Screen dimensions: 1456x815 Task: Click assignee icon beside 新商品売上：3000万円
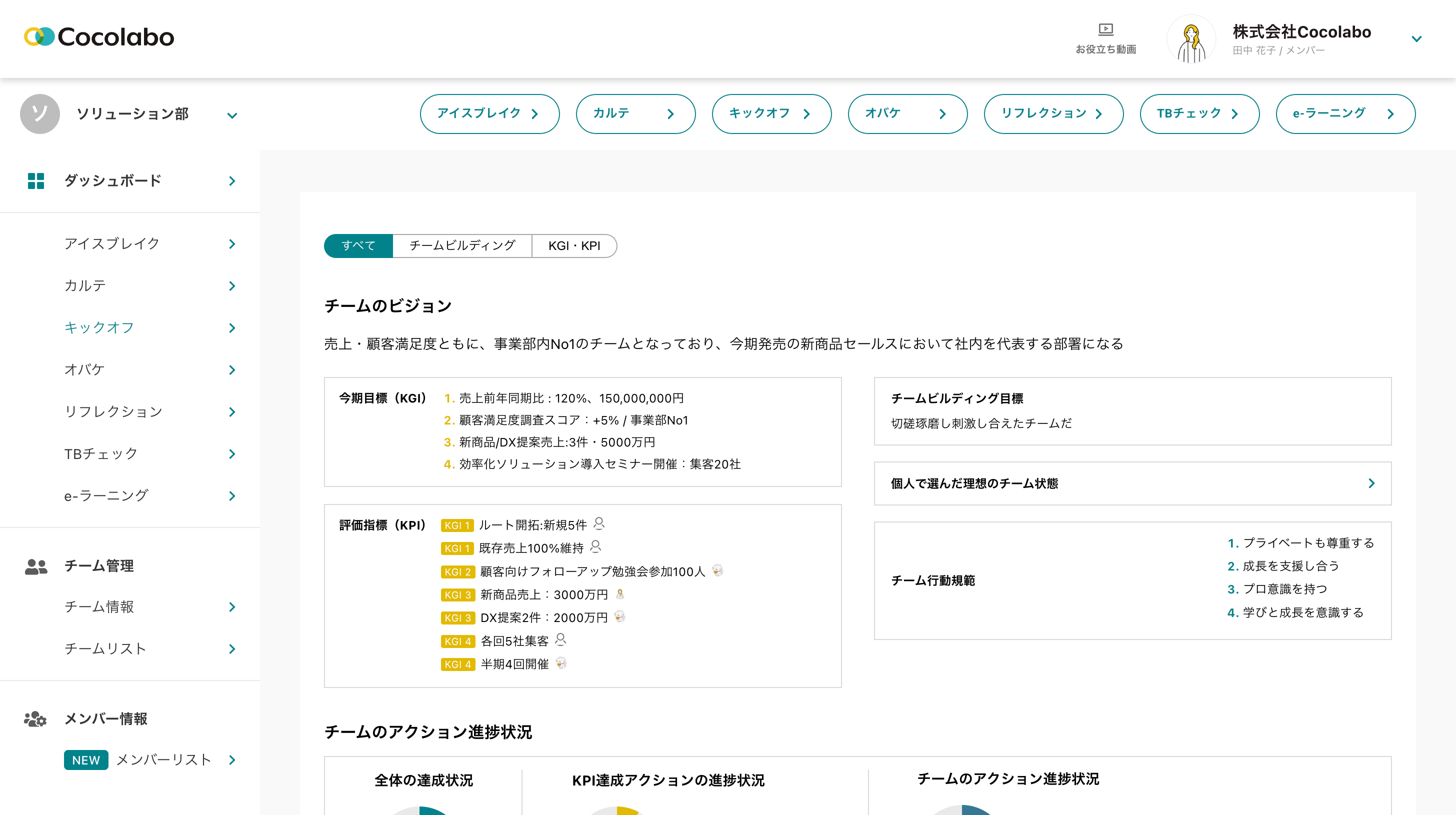pos(620,594)
